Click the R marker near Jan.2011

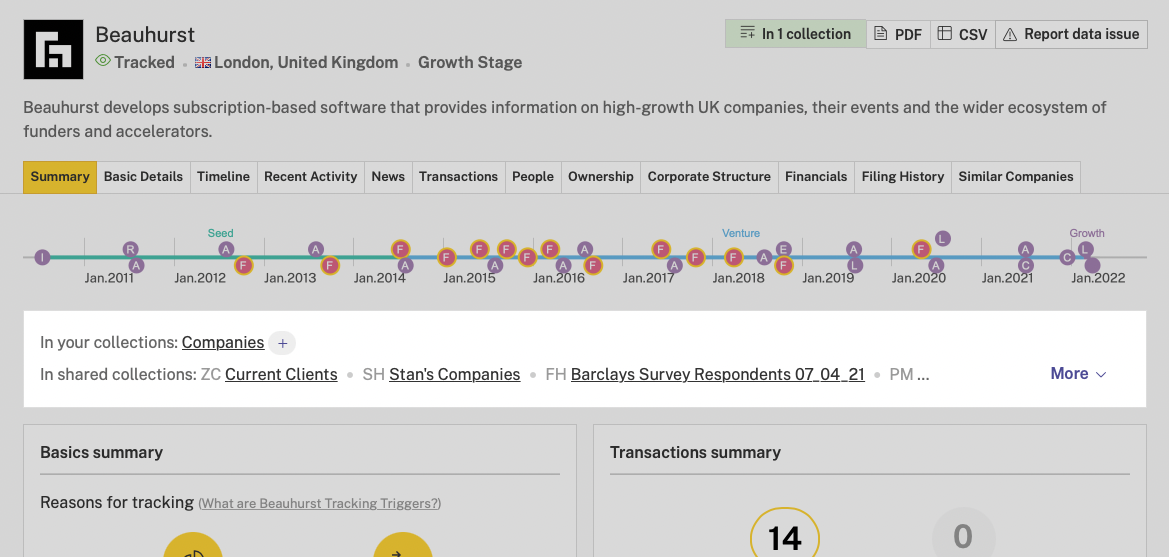tap(130, 249)
